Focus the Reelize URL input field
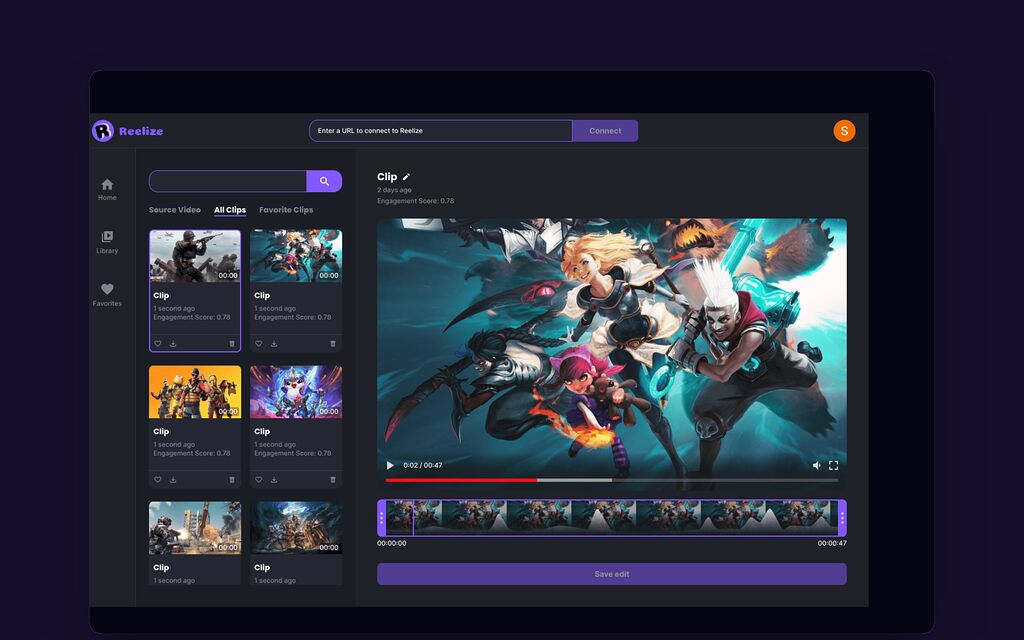The width and height of the screenshot is (1024, 640). (441, 131)
